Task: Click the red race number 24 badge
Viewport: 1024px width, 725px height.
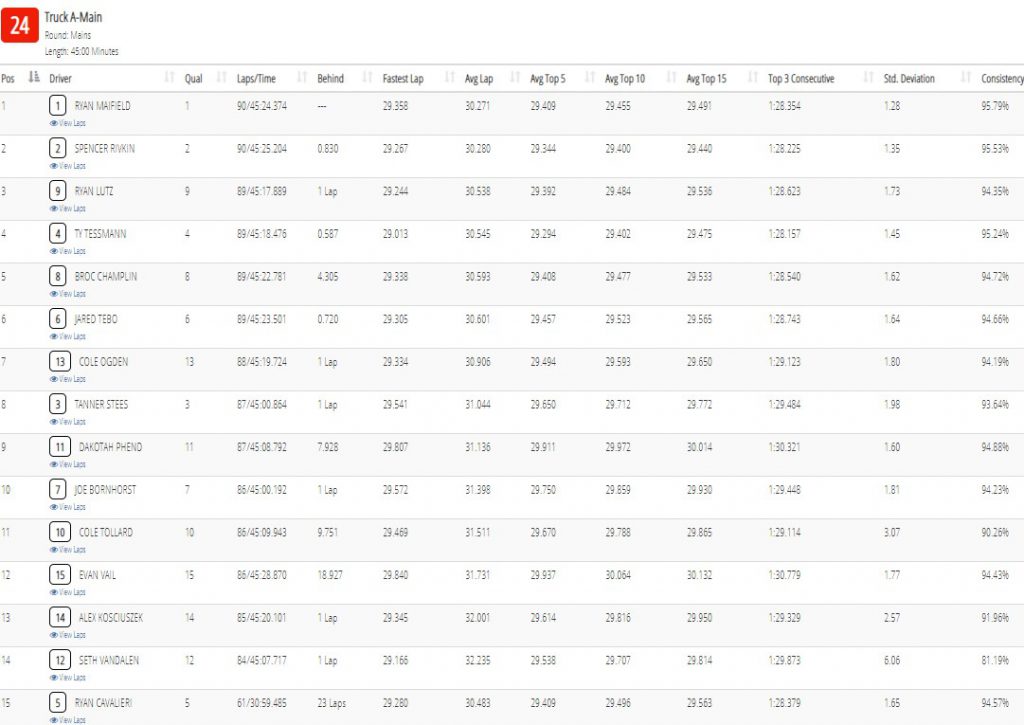Action: tap(20, 25)
